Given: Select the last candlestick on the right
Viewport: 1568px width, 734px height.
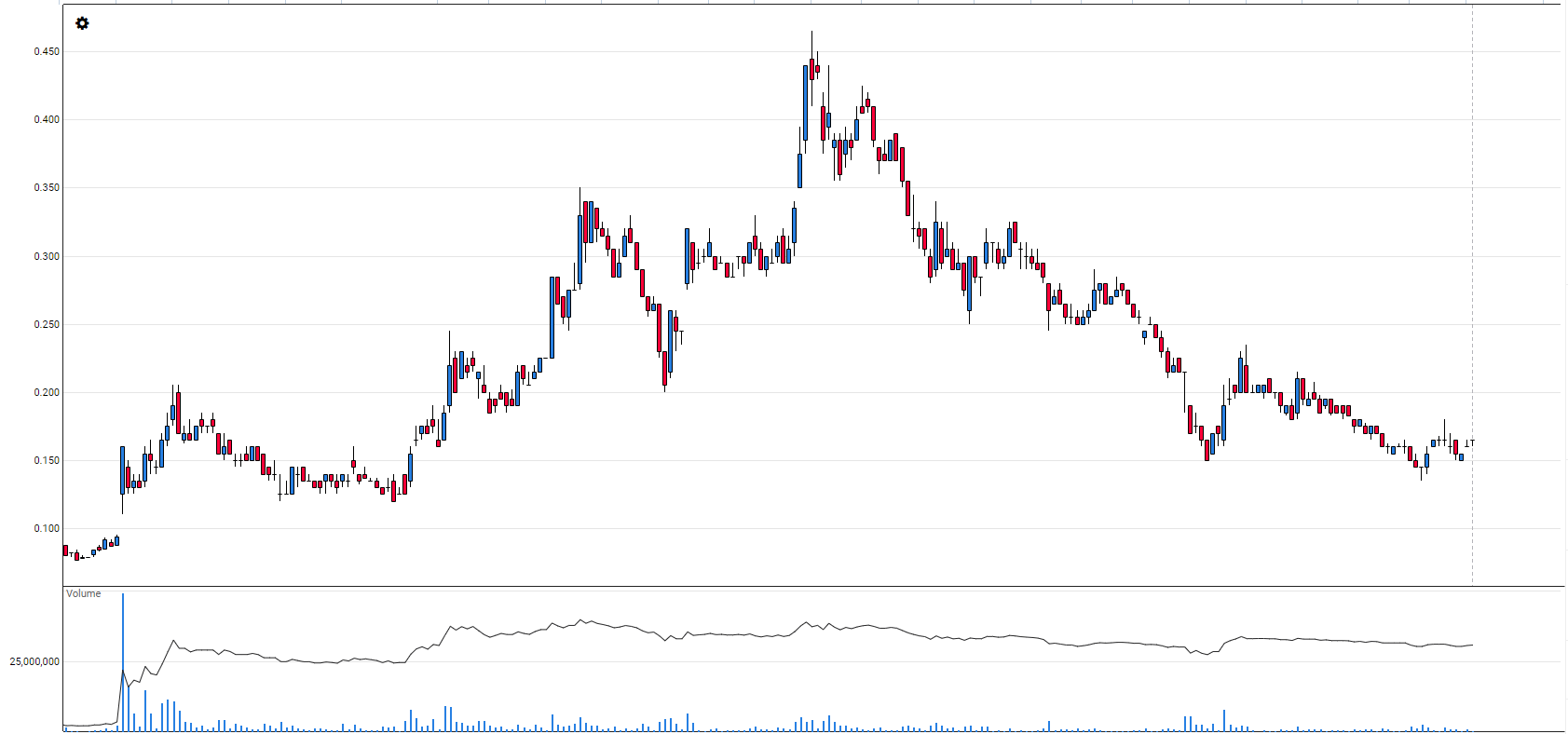Looking at the screenshot, I should pos(1471,443).
